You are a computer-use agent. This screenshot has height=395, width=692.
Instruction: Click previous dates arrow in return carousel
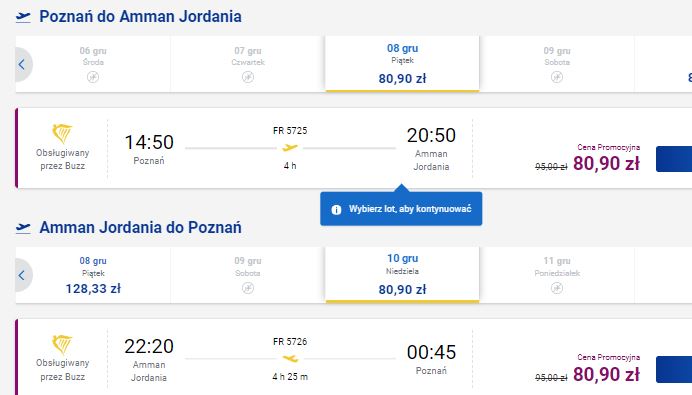(23, 275)
